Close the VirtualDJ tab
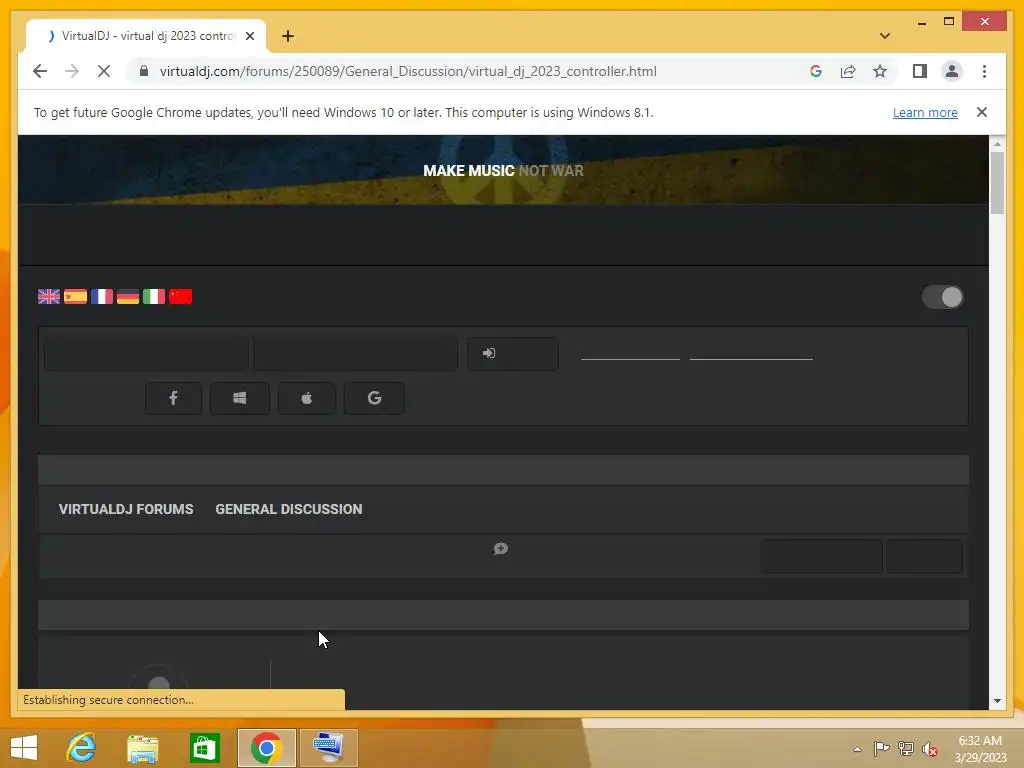1024x768 pixels. [250, 36]
